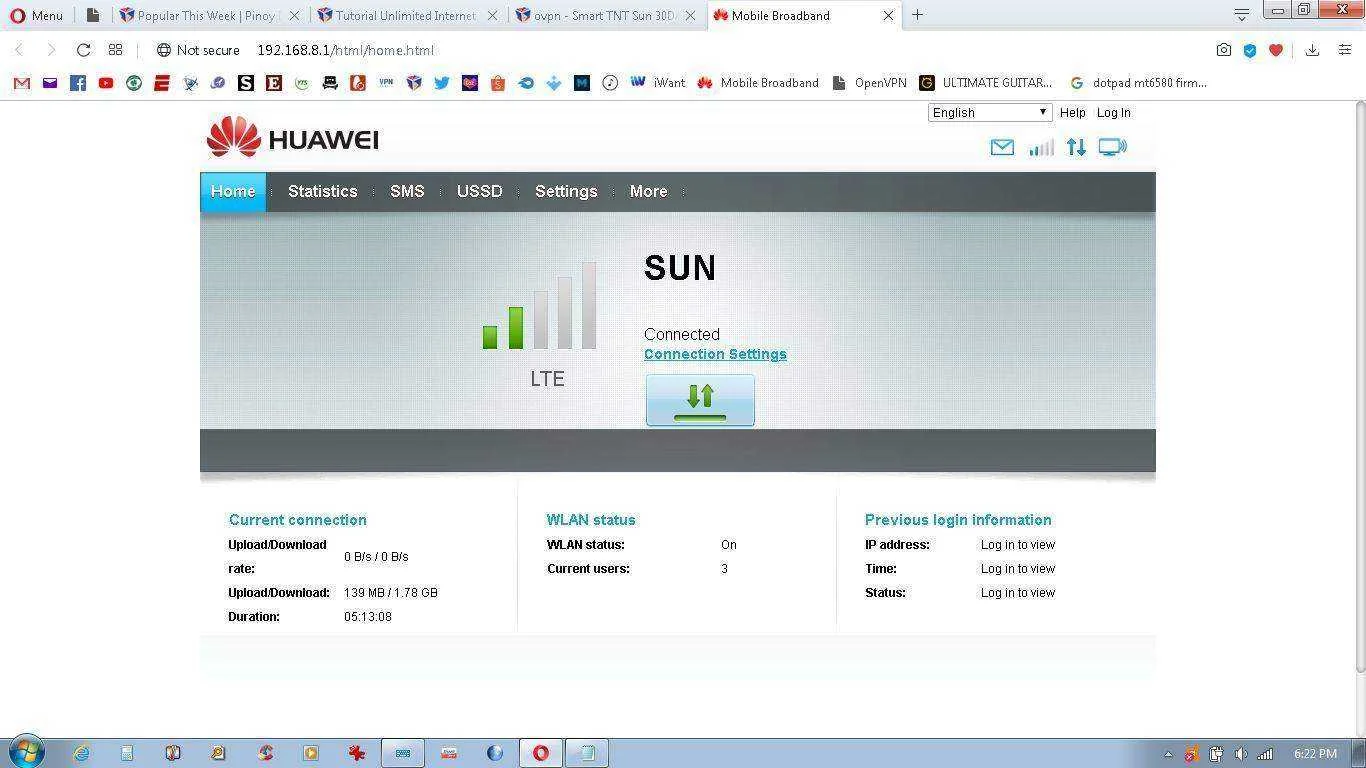Open the ULTIMATE GUITAR bookmark
Image resolution: width=1366 pixels, height=768 pixels.
(986, 83)
